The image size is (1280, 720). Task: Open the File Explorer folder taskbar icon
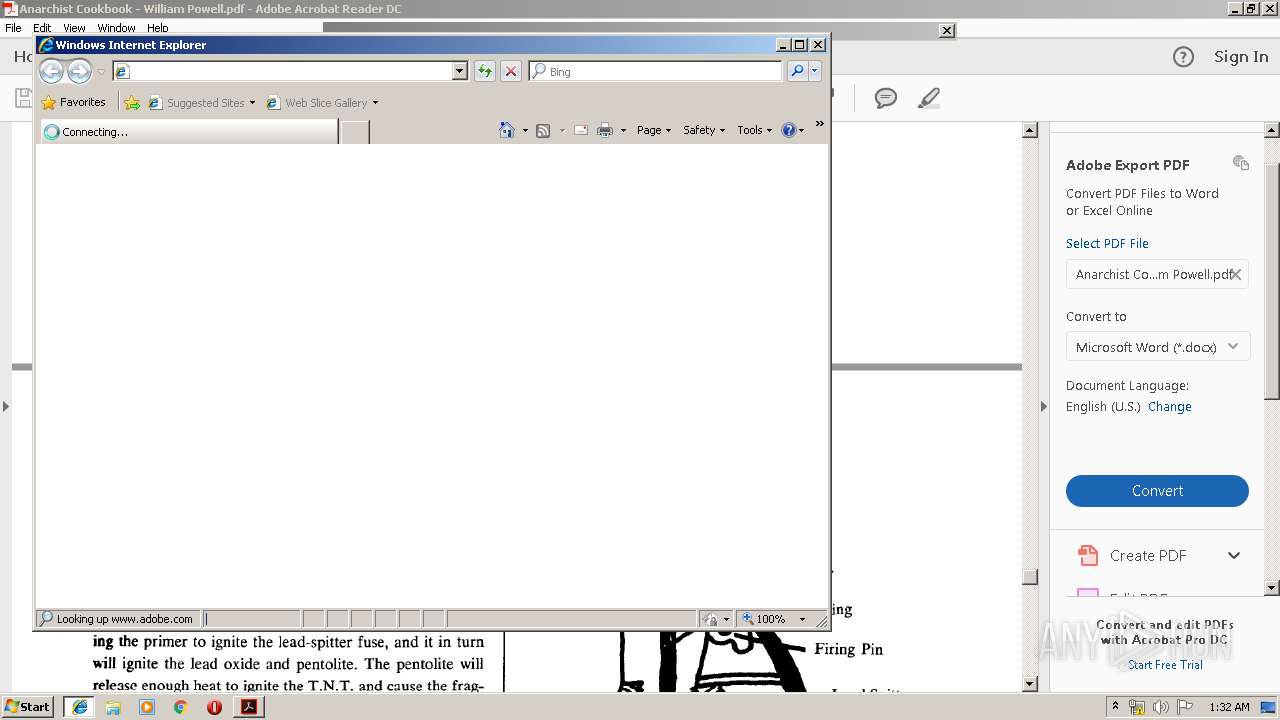pos(113,707)
